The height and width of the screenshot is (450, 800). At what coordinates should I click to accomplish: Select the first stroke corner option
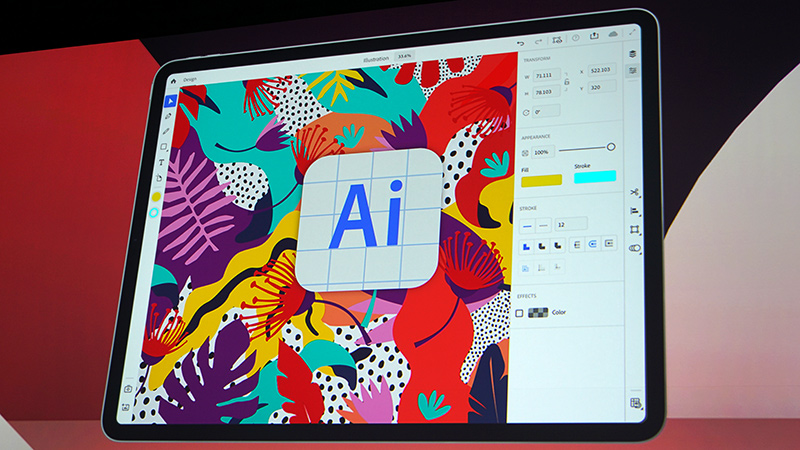(527, 247)
